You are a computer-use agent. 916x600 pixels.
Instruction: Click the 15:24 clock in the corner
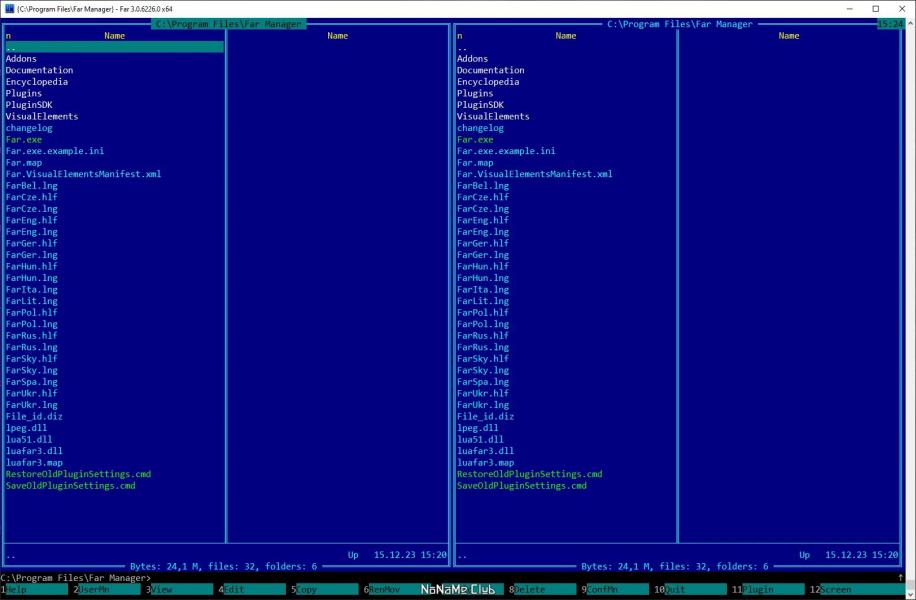point(890,24)
